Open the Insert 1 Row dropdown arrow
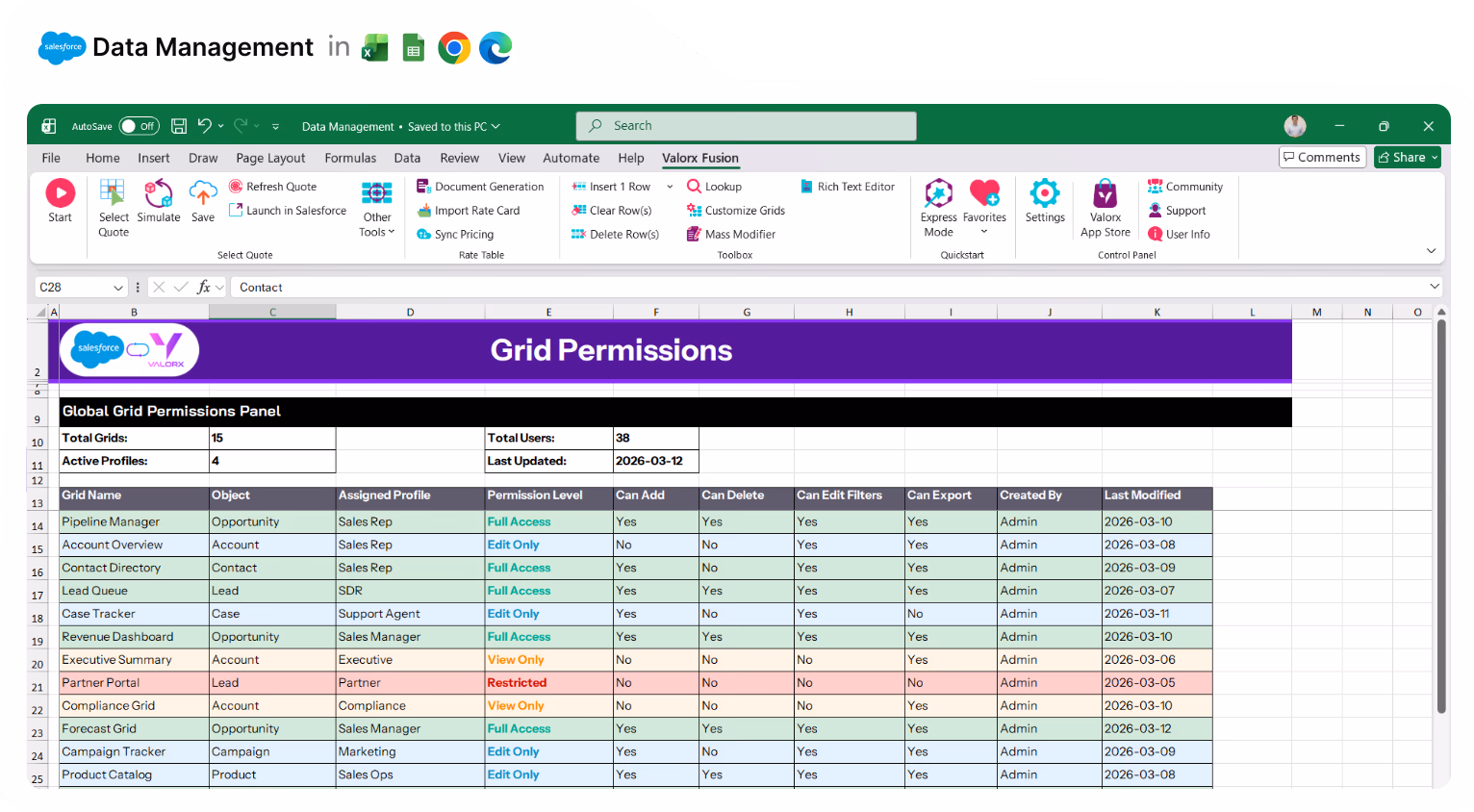Image resolution: width=1474 pixels, height=812 pixels. [x=670, y=186]
